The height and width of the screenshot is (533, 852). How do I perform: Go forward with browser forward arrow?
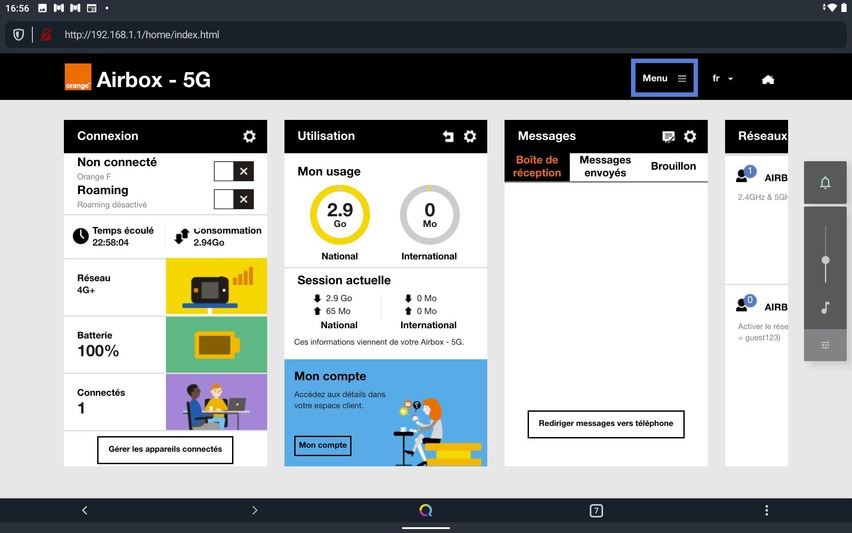point(255,510)
